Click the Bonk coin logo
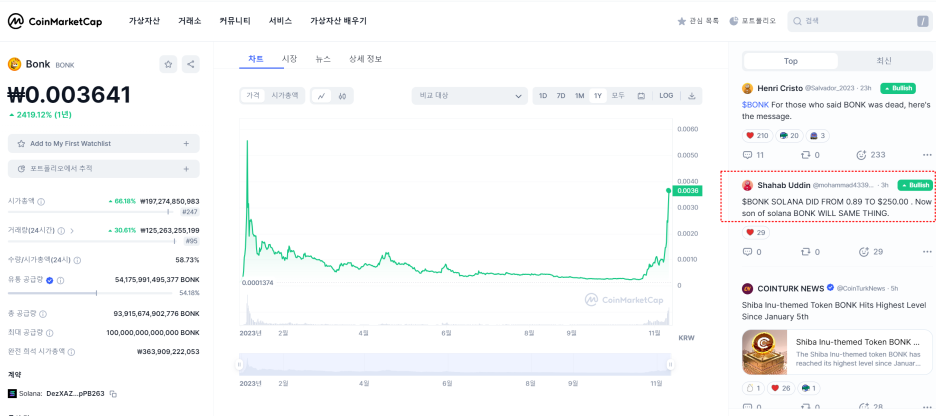 pos(14,64)
